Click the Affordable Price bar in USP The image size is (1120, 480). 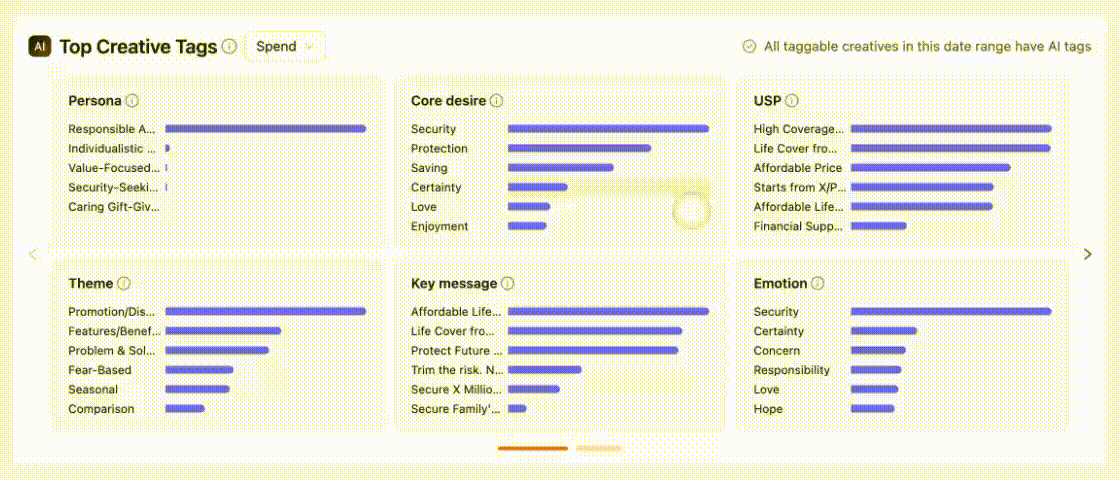click(930, 168)
